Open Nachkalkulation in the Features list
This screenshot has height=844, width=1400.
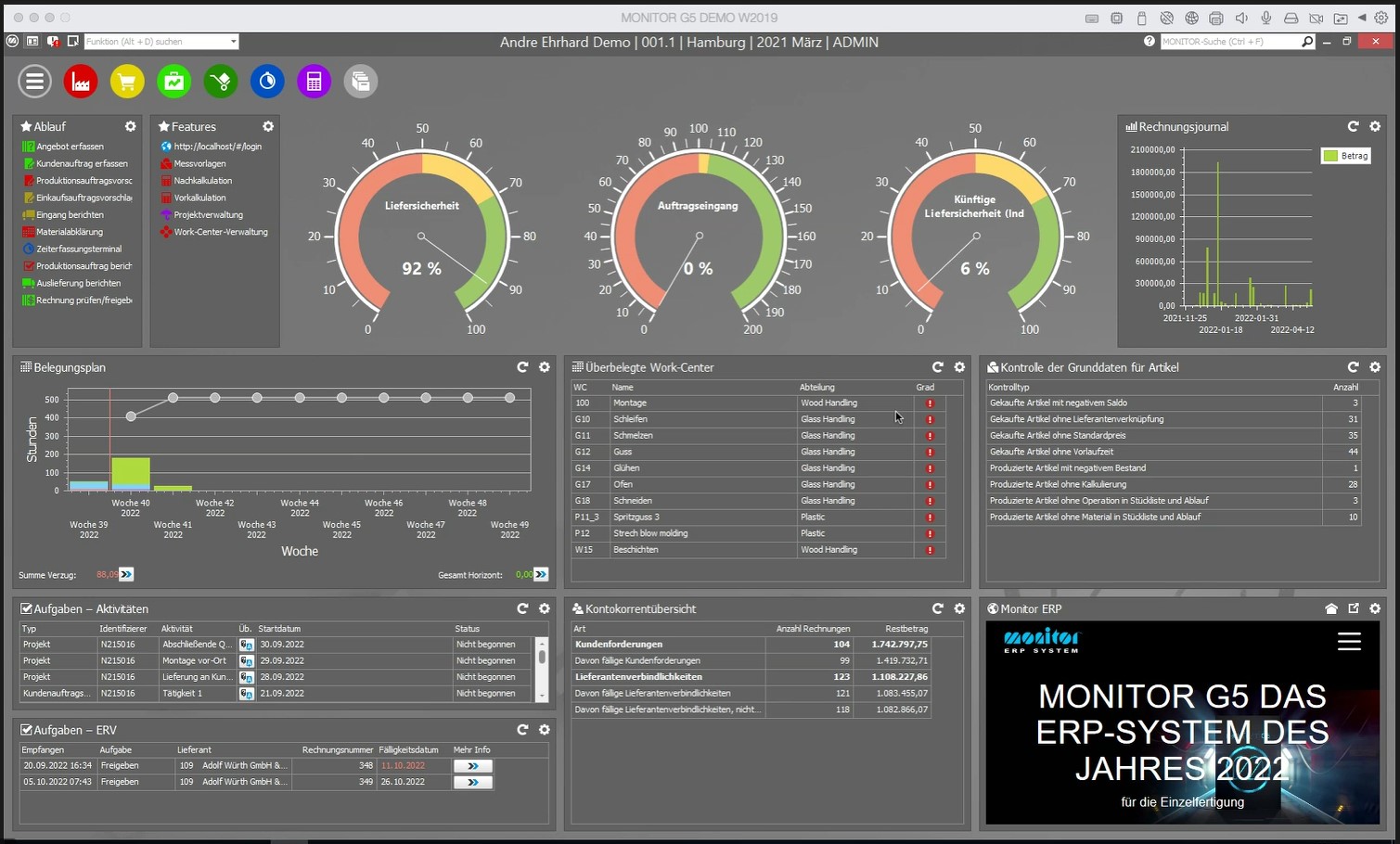196,181
